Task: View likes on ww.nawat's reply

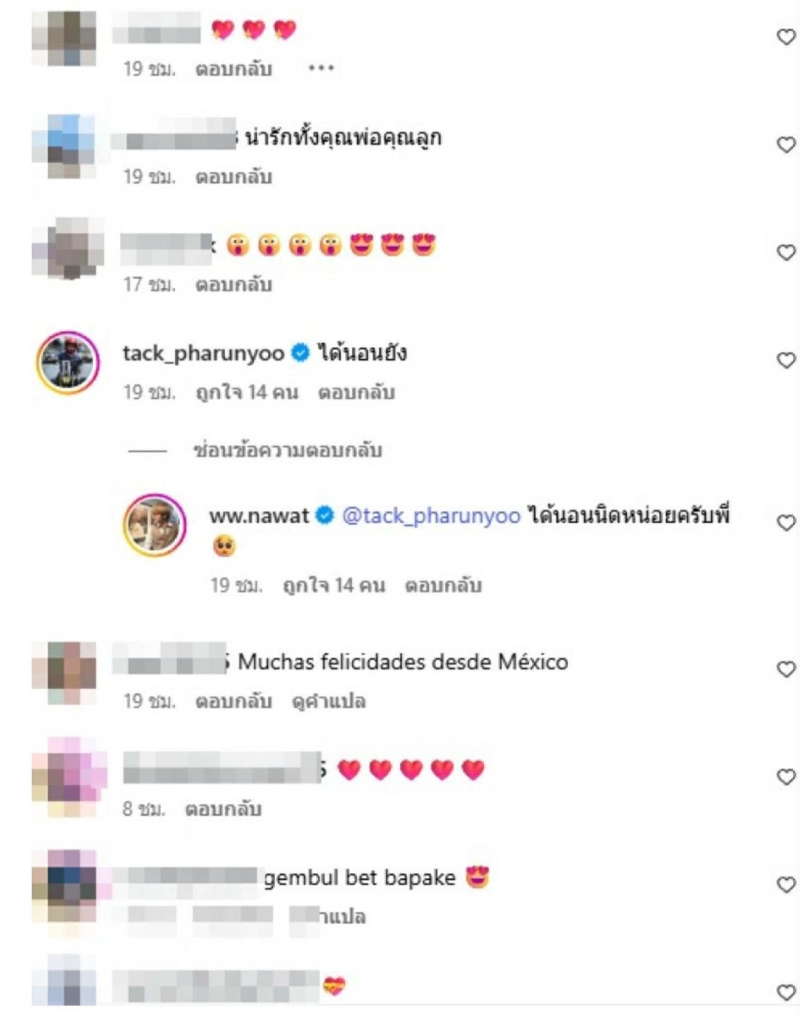Action: pyautogui.click(x=333, y=585)
